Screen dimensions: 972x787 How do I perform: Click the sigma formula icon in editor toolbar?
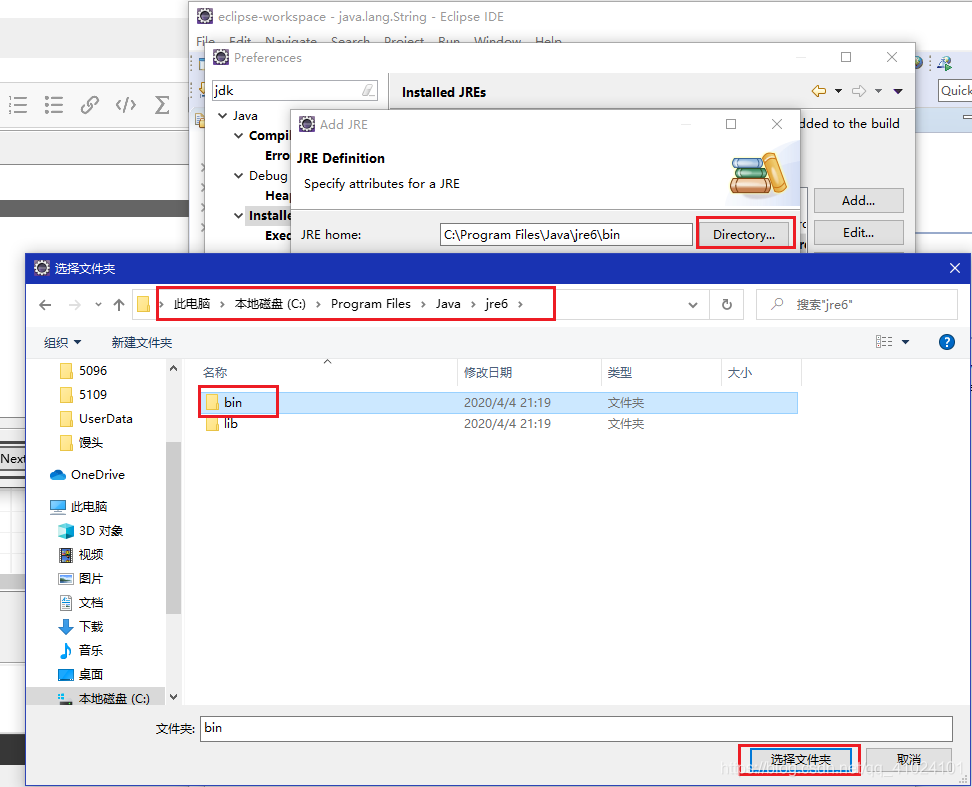click(162, 105)
